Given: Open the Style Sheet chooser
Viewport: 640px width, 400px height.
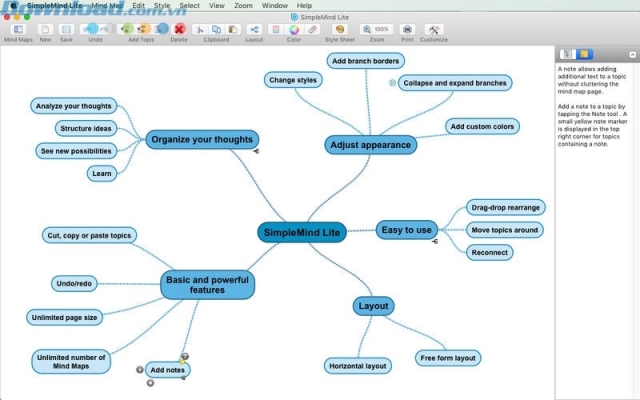Looking at the screenshot, I should (340, 29).
